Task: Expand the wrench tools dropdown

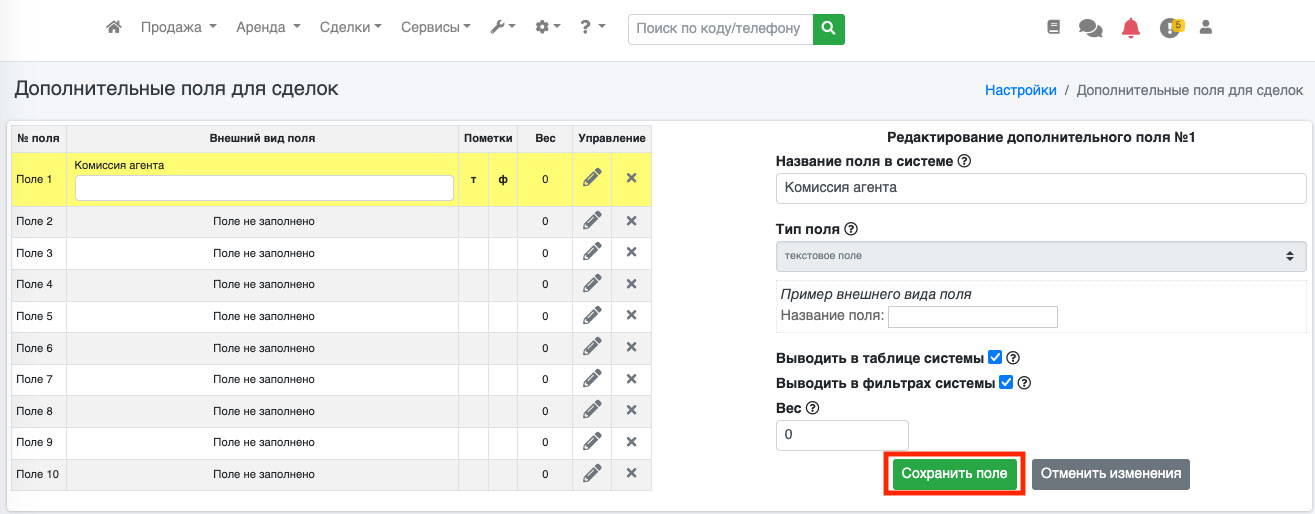Action: point(502,28)
